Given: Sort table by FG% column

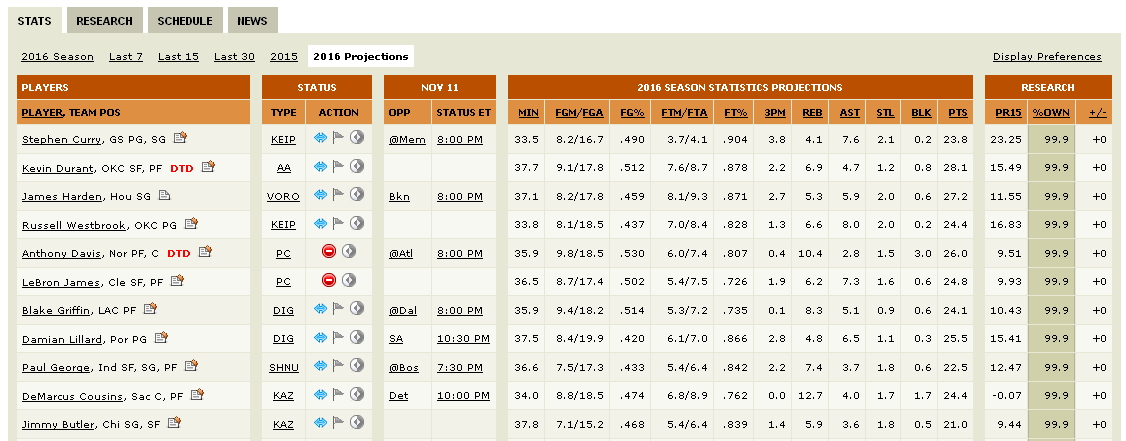Looking at the screenshot, I should [632, 112].
